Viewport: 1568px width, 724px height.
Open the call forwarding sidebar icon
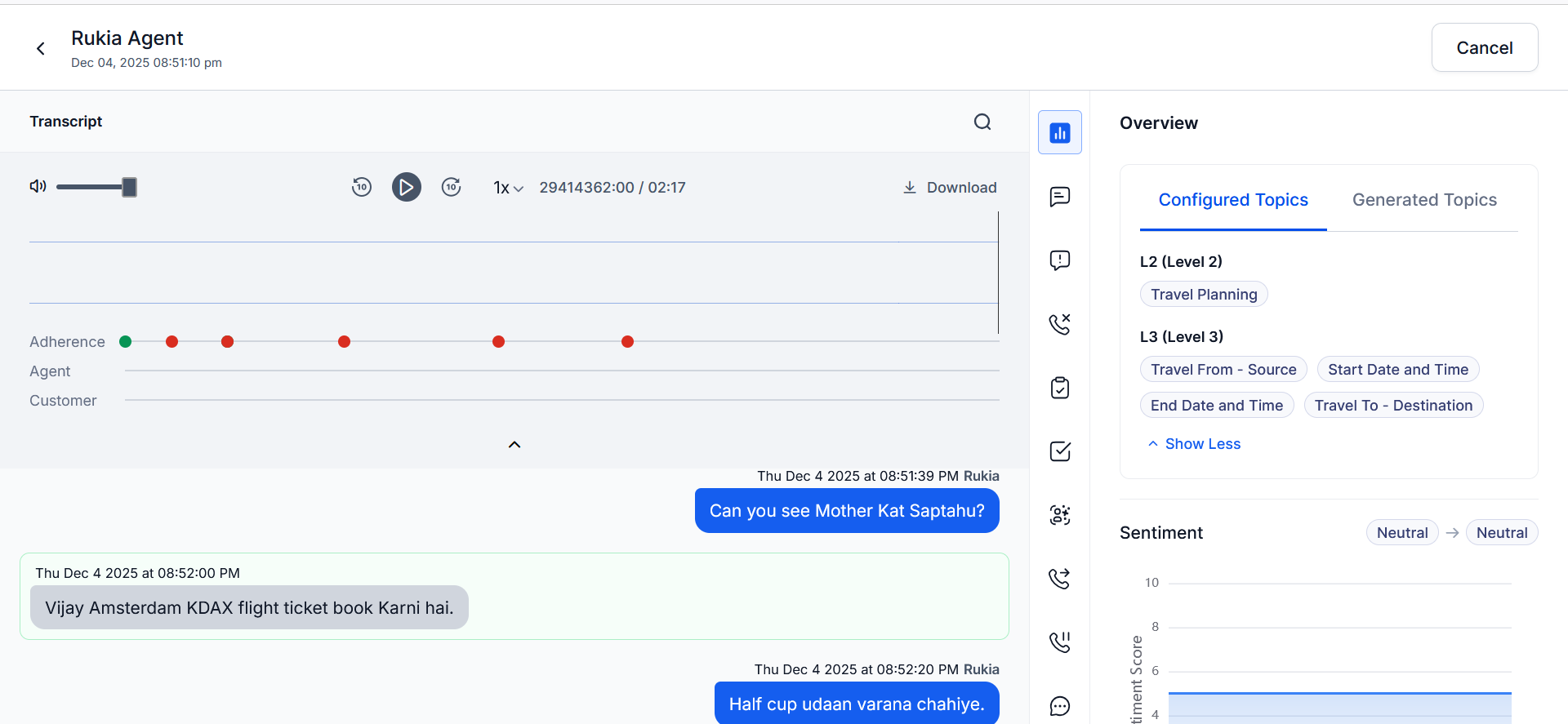1060,579
